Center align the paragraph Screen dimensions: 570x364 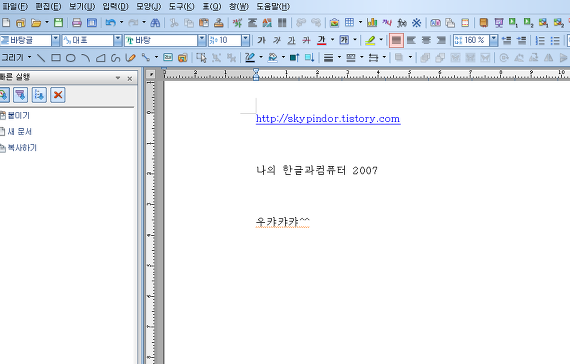pos(426,40)
